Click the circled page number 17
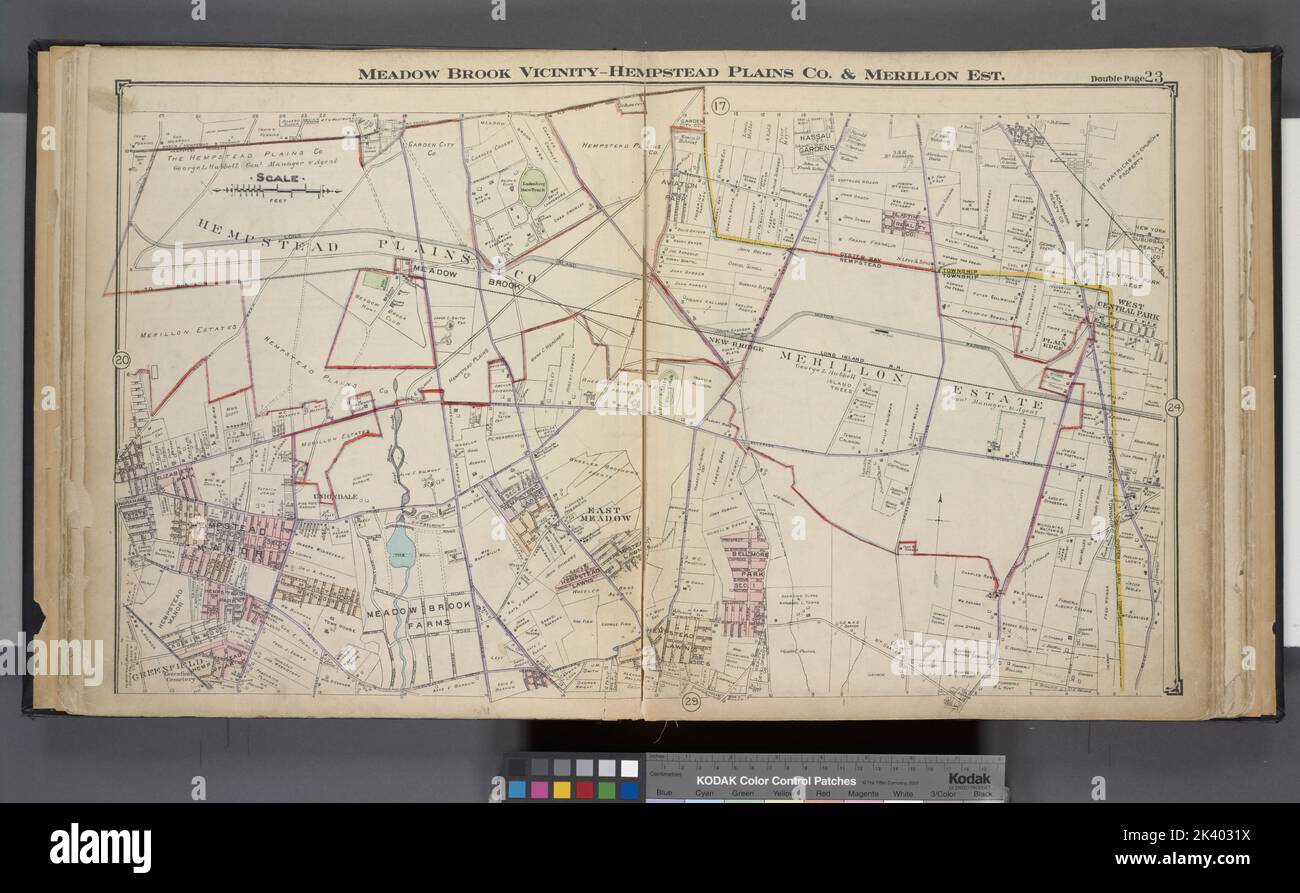 click(718, 105)
